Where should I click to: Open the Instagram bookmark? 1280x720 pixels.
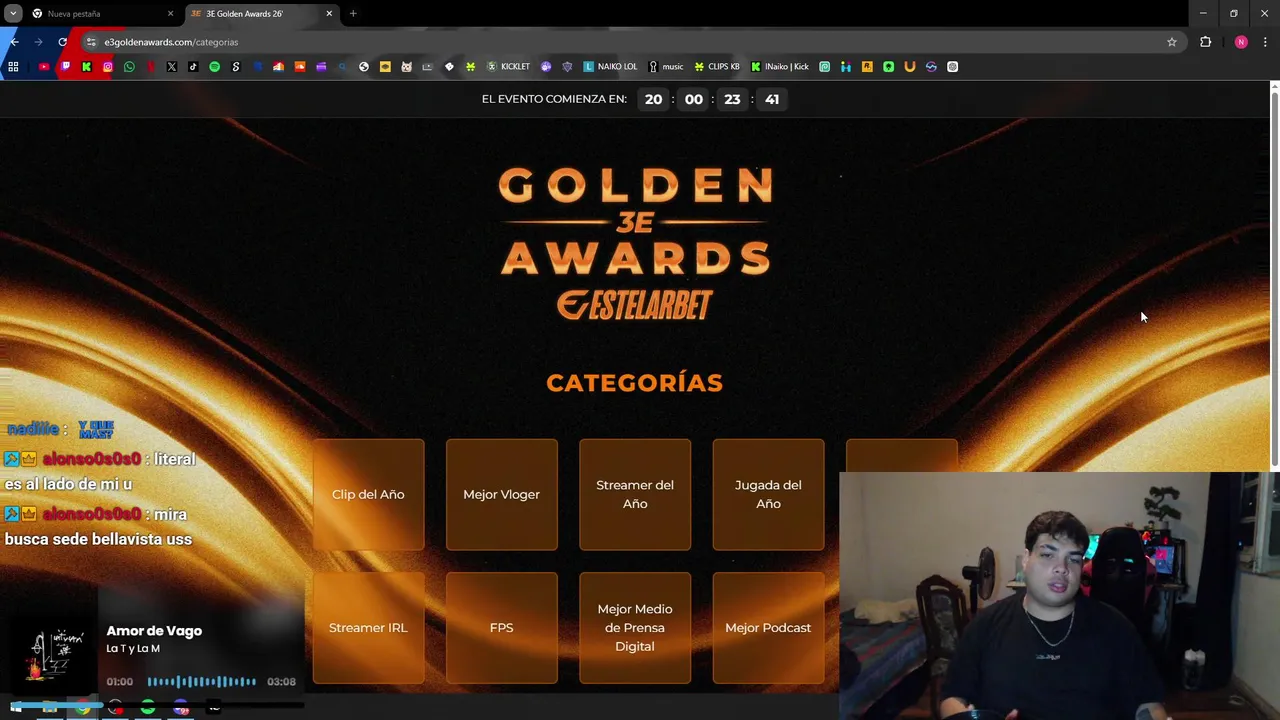click(108, 67)
